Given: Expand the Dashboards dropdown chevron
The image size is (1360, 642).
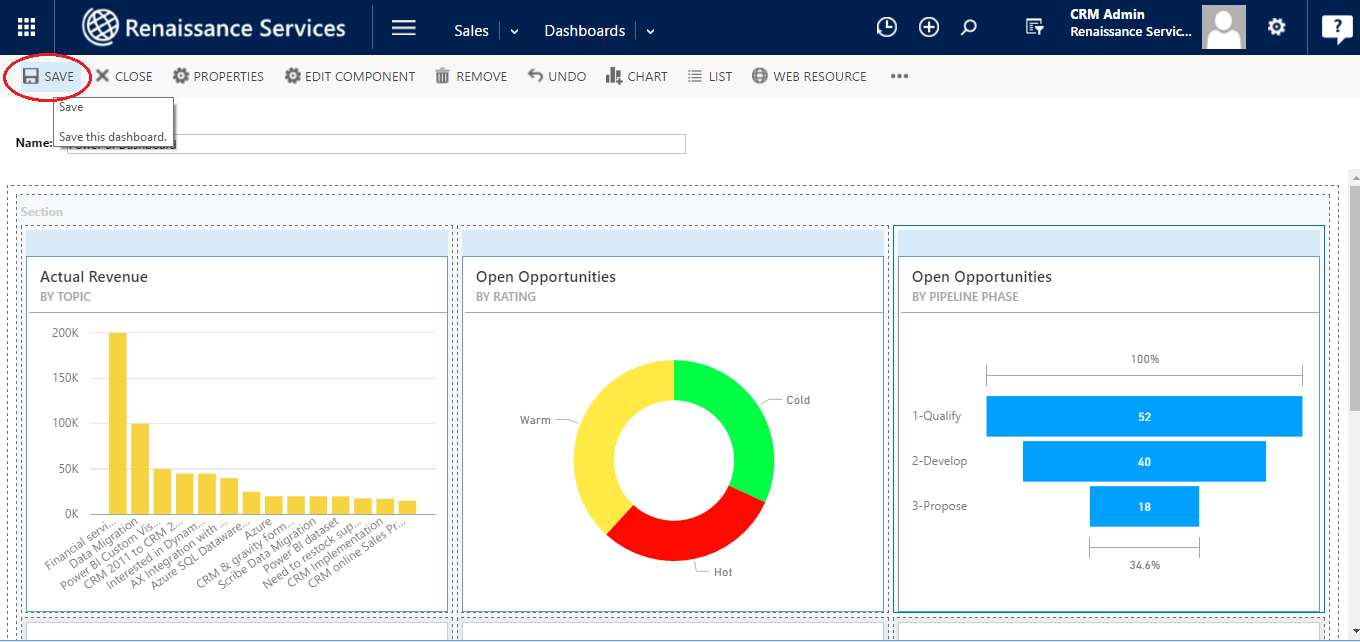Looking at the screenshot, I should click(x=650, y=31).
